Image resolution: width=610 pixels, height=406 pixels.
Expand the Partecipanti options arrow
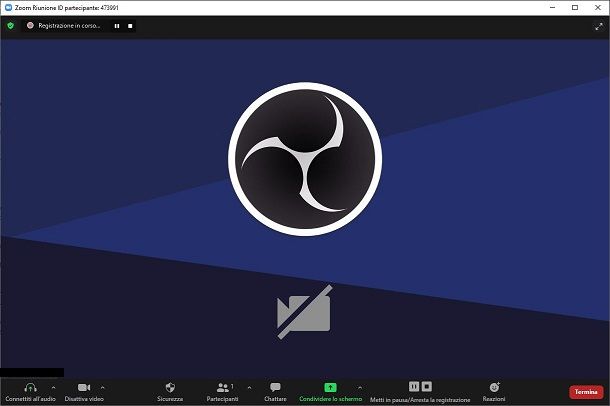[x=249, y=387]
